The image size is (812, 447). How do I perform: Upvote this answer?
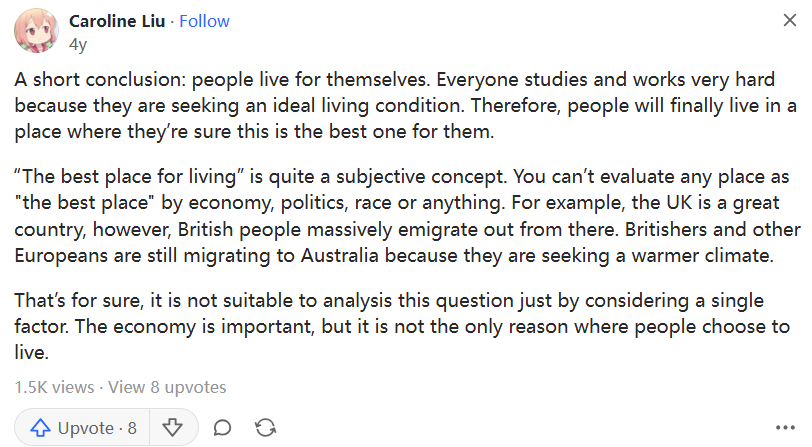(x=83, y=428)
